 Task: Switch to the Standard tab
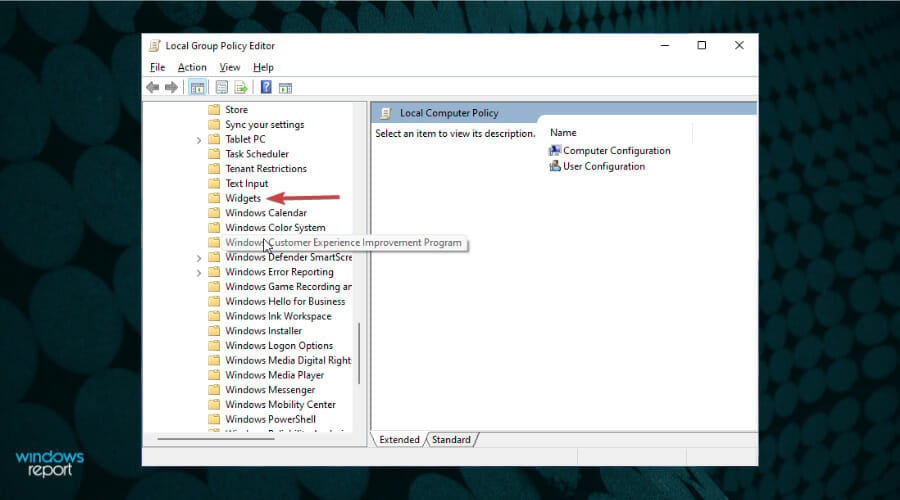[451, 440]
